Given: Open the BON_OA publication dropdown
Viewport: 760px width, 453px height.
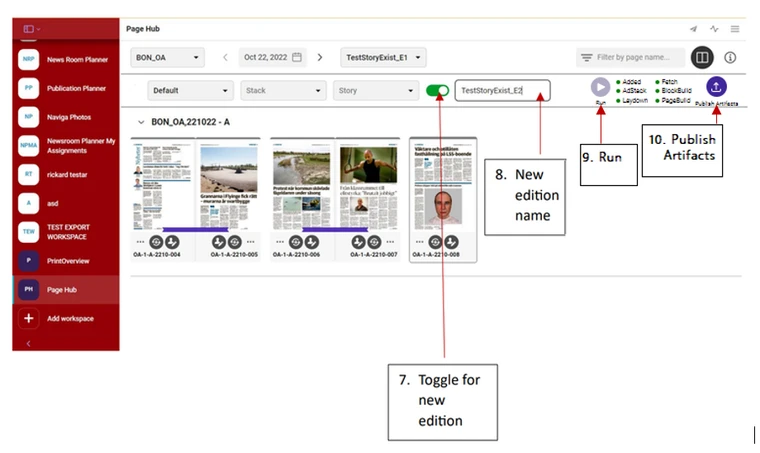Looking at the screenshot, I should click(x=167, y=58).
